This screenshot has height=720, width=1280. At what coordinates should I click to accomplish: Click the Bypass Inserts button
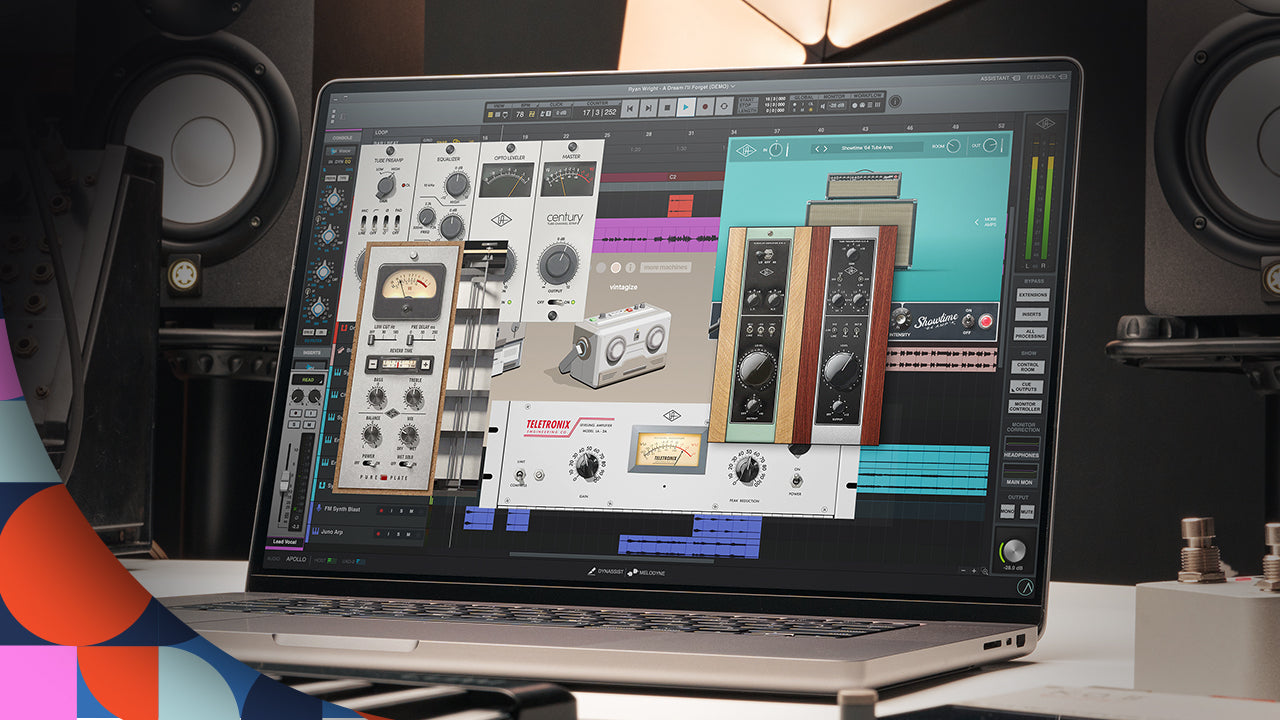point(1032,314)
